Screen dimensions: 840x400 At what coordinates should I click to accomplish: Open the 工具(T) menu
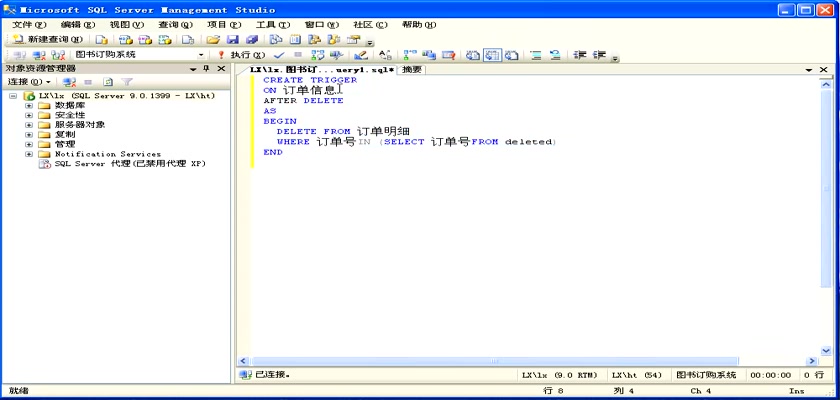coord(273,25)
